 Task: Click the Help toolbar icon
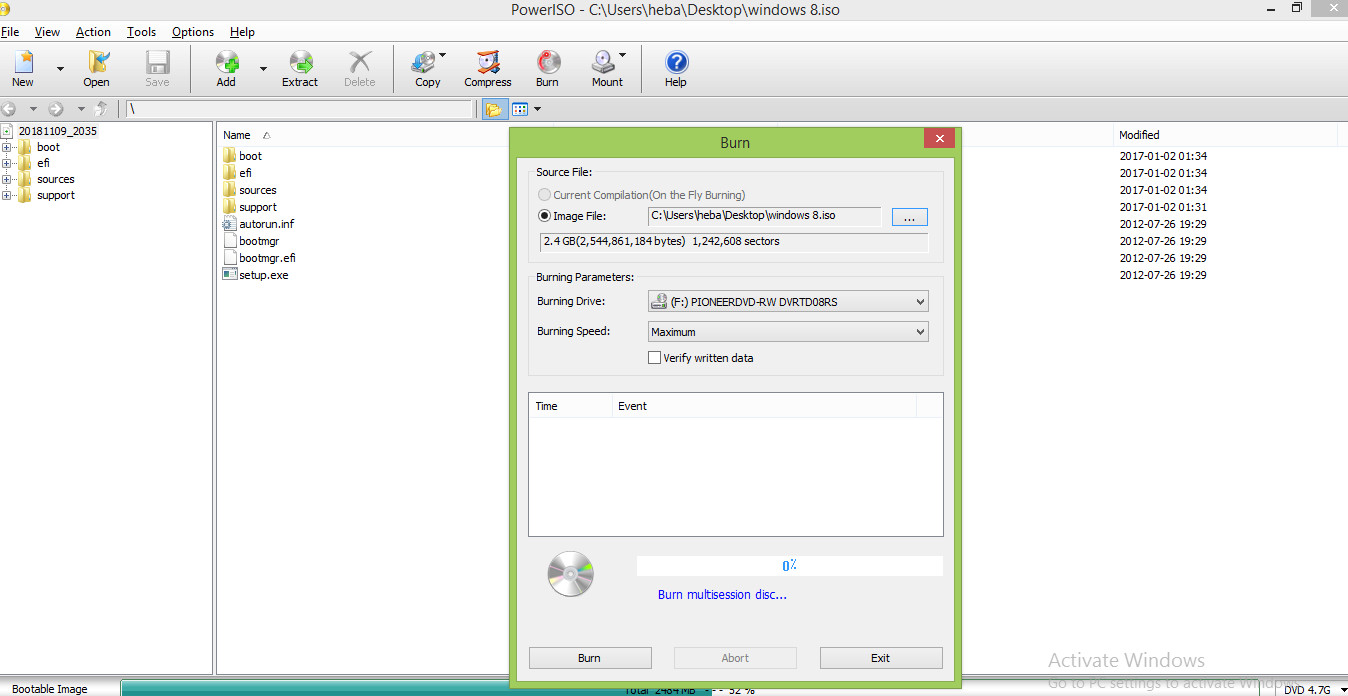click(x=676, y=69)
